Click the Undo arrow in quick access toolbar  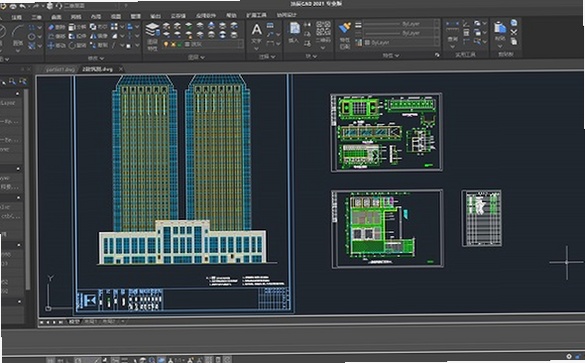click(22, 6)
